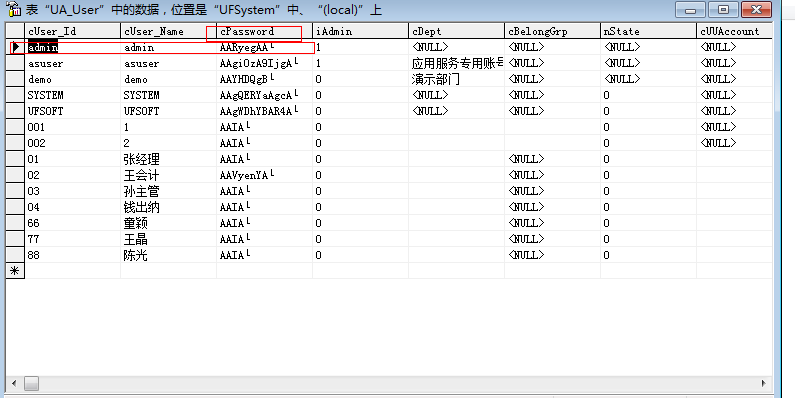The image size is (795, 398).
Task: Click the cDept cell 演示部门
Action: (x=456, y=79)
